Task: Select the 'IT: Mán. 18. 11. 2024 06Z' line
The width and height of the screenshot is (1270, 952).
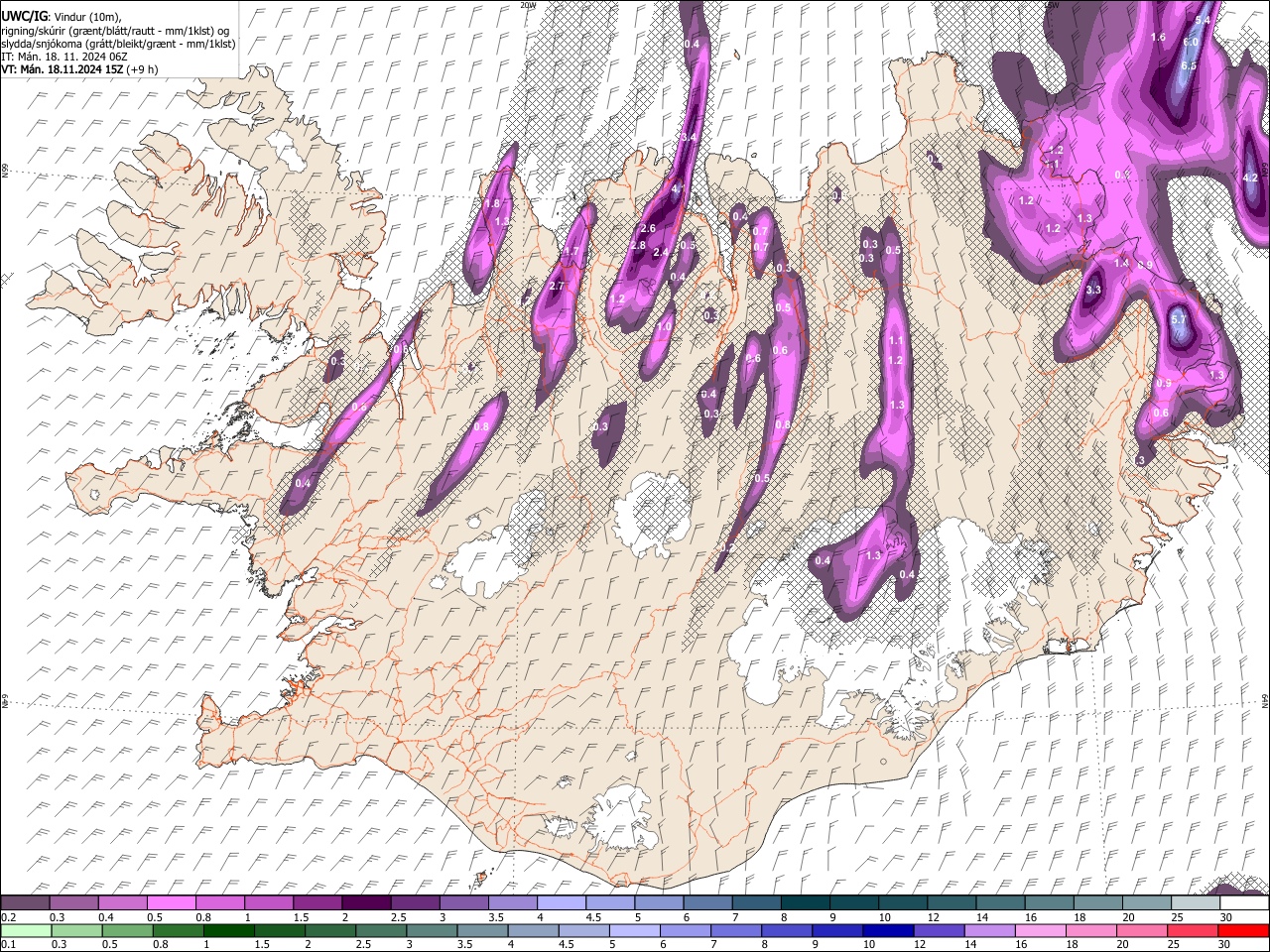Action: [63, 57]
